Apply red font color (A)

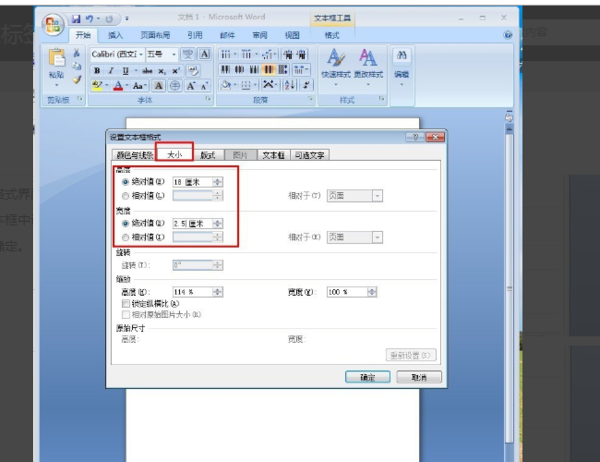coord(118,86)
